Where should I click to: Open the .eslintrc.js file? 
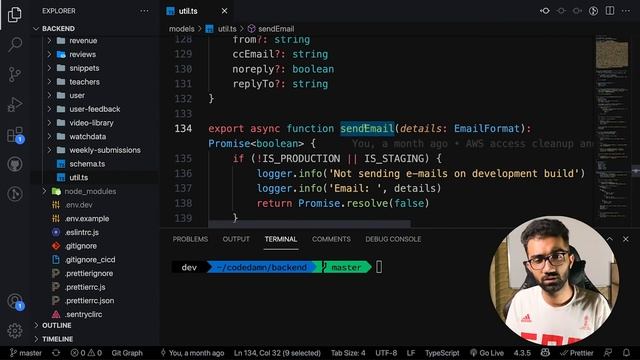(82, 232)
